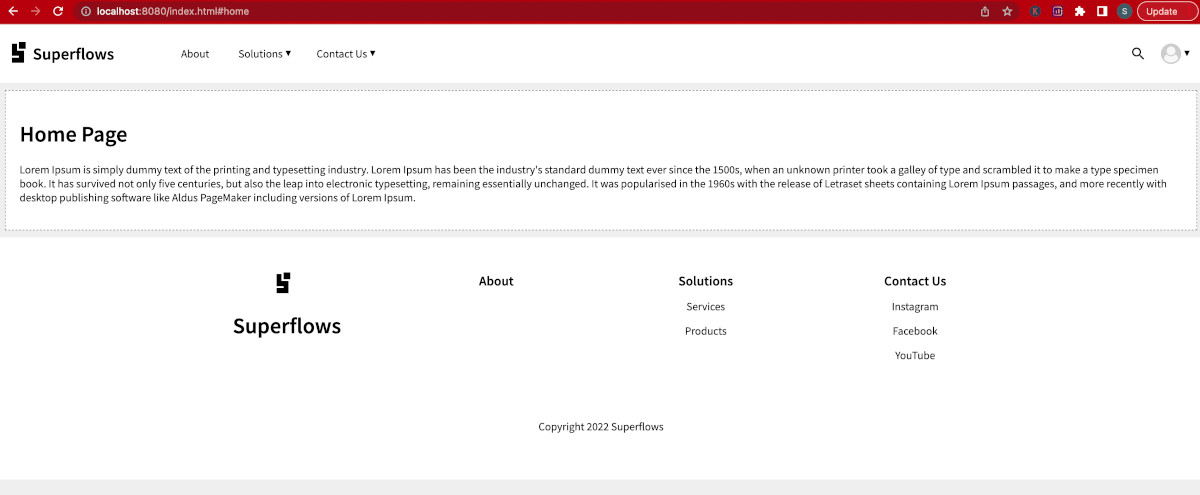1200x495 pixels.
Task: Click the browser Update button
Action: [x=1167, y=11]
